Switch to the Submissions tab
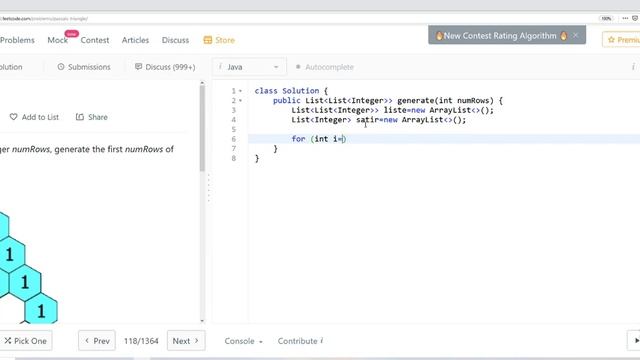The width and height of the screenshot is (640, 360). pyautogui.click(x=84, y=67)
